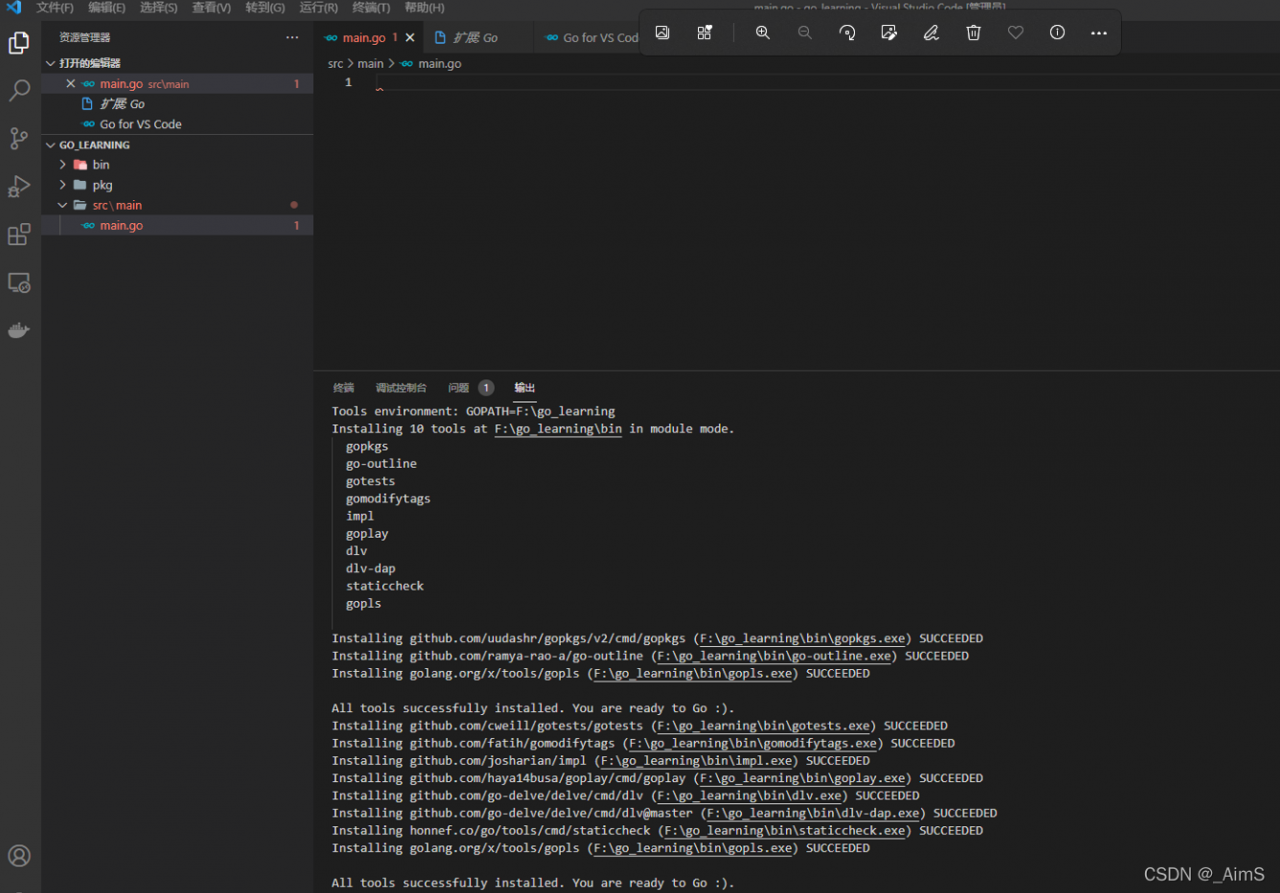Click line number 1 in gutter
The height and width of the screenshot is (893, 1280).
(x=348, y=82)
